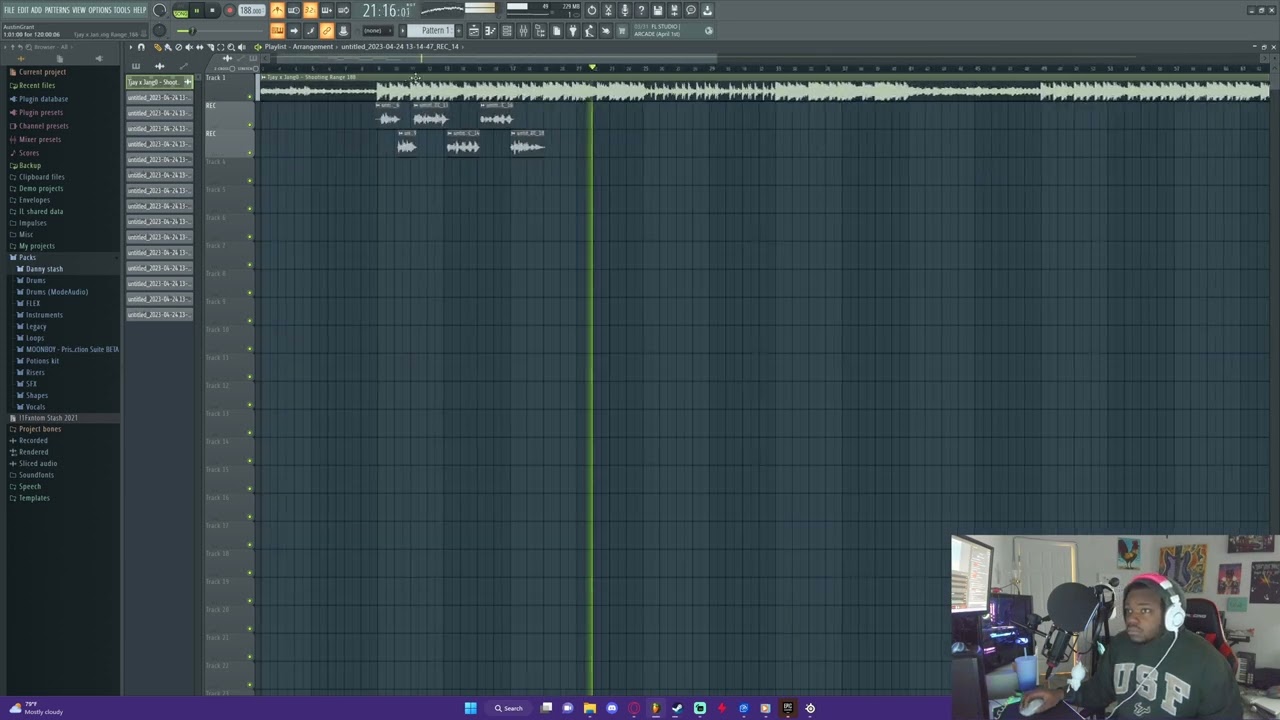Adjust the master pitch knob

pyautogui.click(x=159, y=30)
